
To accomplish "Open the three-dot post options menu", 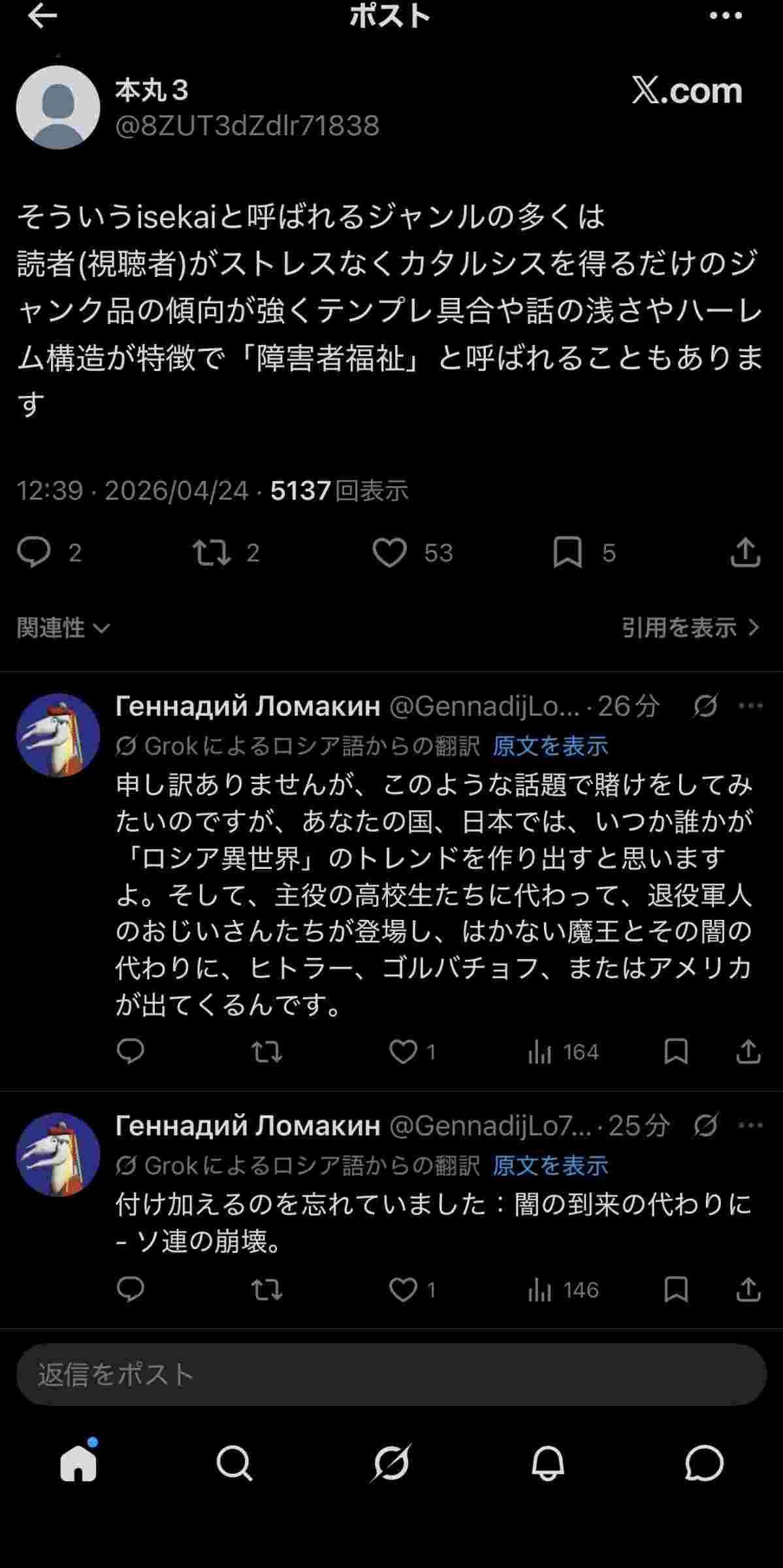I will [x=726, y=16].
